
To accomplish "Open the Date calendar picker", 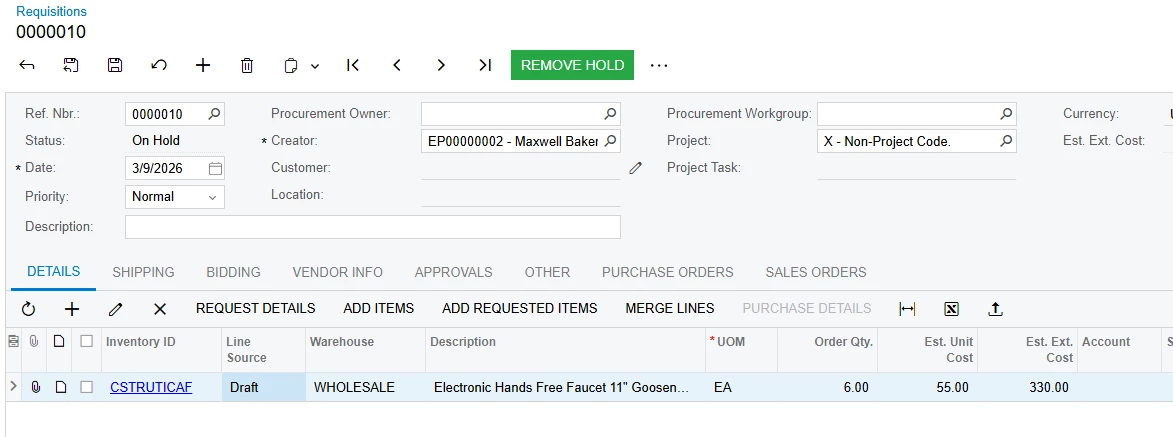I will (215, 168).
